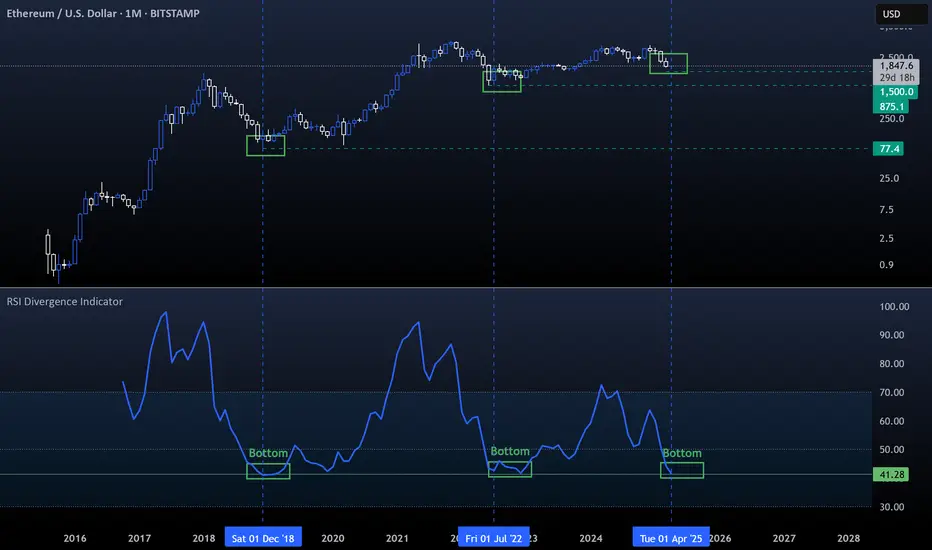Select the Bottom label near Dec '18
Image resolution: width=932 pixels, height=550 pixels.
(268, 453)
